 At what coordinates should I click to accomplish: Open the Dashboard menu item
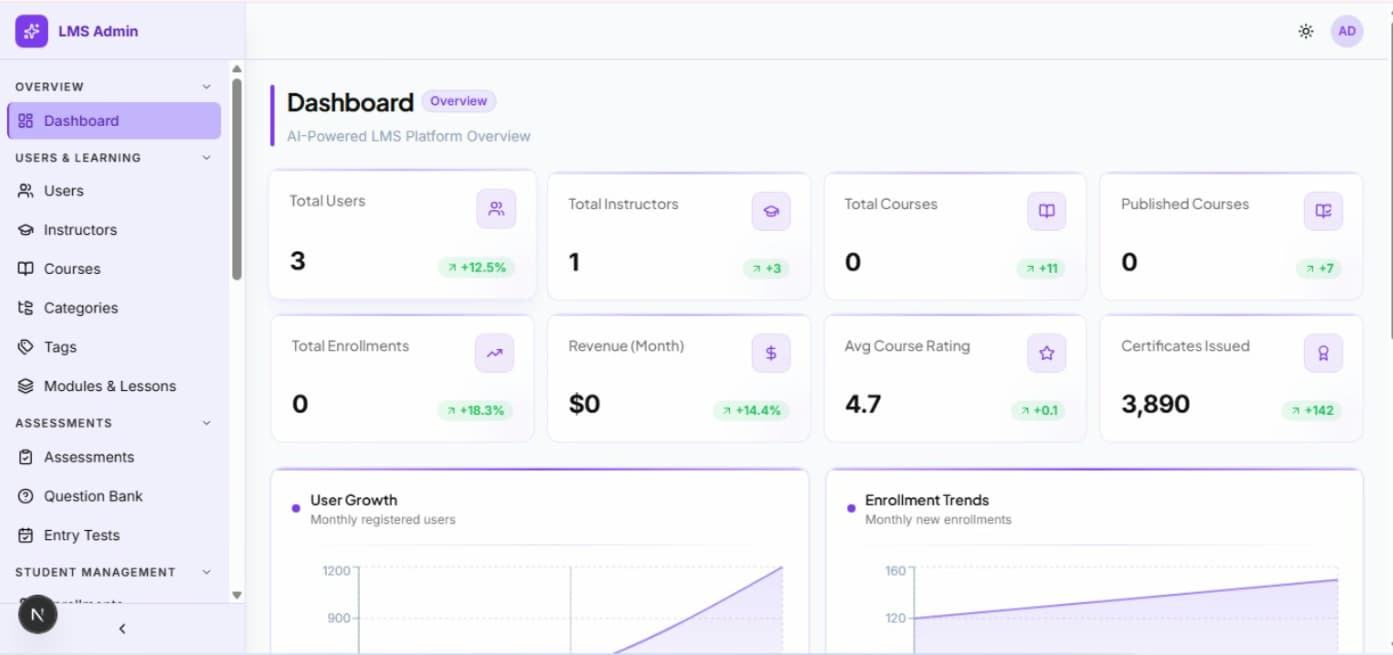click(114, 121)
